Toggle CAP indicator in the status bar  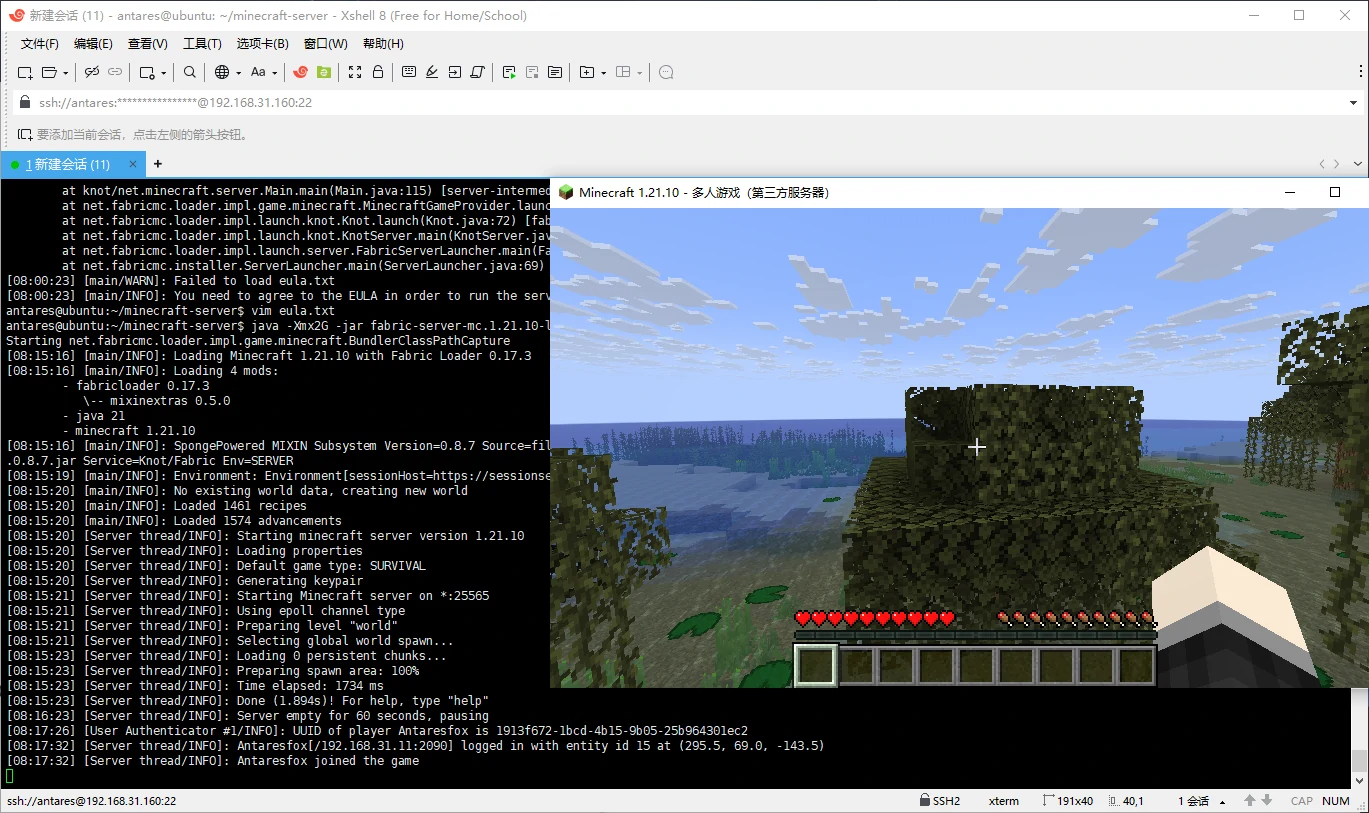click(x=1302, y=800)
